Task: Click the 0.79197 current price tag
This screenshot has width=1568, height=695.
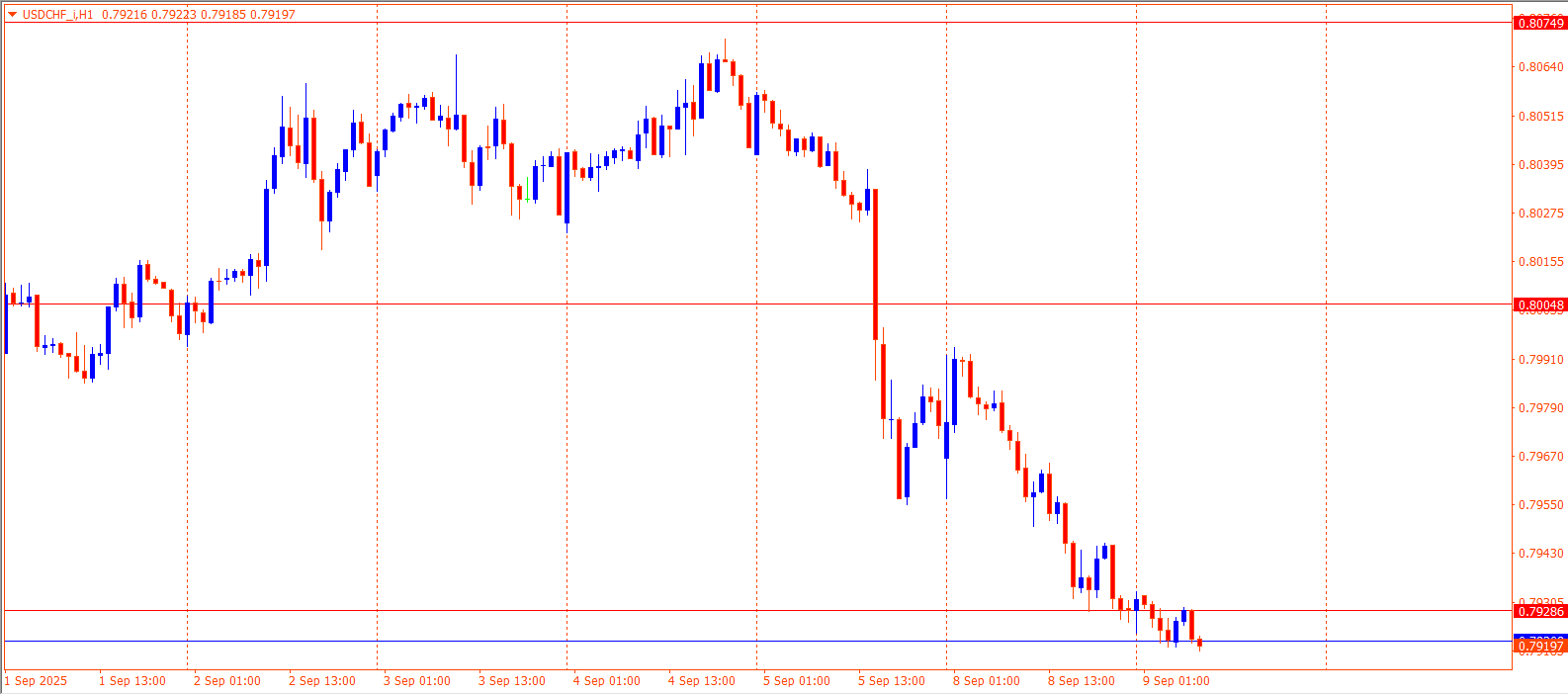Action: point(1540,647)
